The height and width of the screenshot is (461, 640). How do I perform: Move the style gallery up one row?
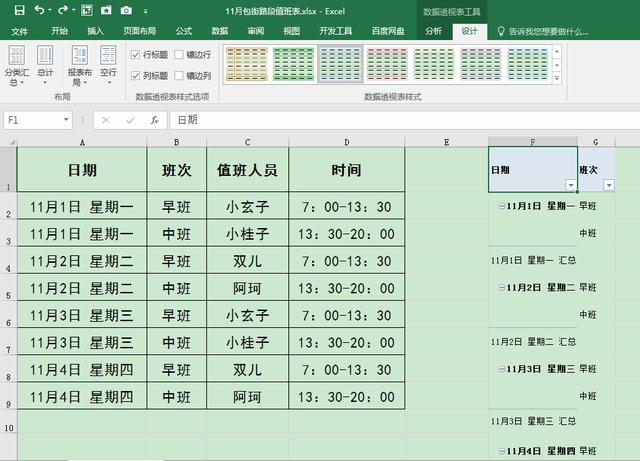point(557,51)
